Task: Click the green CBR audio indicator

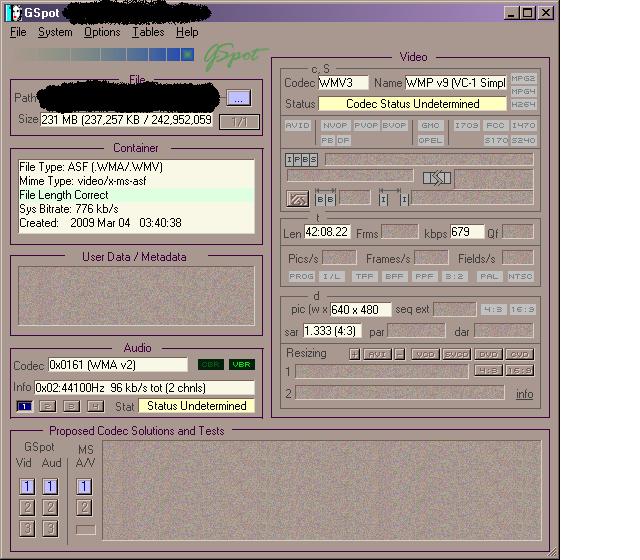Action: pyautogui.click(x=211, y=364)
